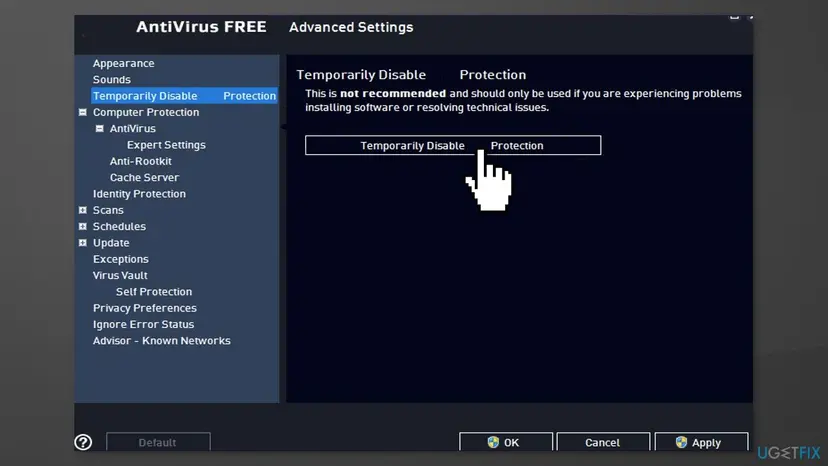Open Advisor - Known Networks settings
The width and height of the screenshot is (828, 466).
pos(162,341)
